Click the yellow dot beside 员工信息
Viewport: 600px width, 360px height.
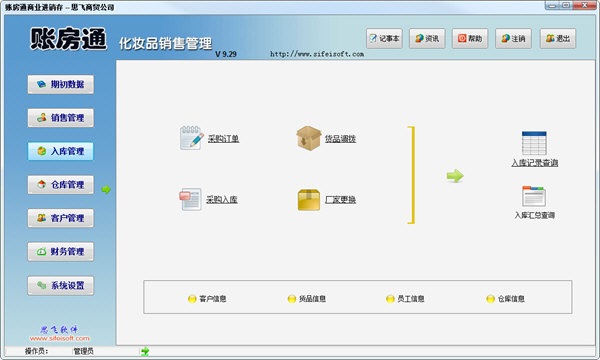click(x=390, y=299)
